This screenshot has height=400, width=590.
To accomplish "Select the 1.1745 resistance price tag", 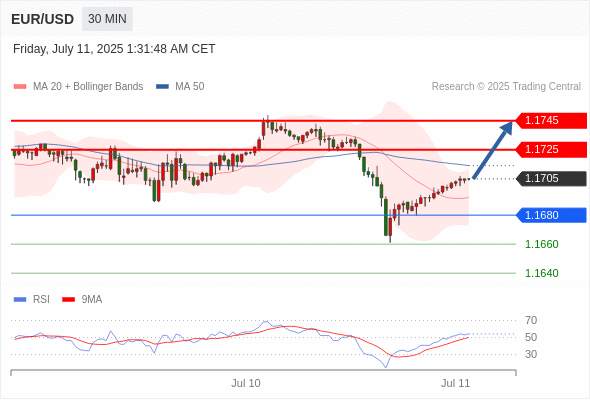I will [x=551, y=121].
